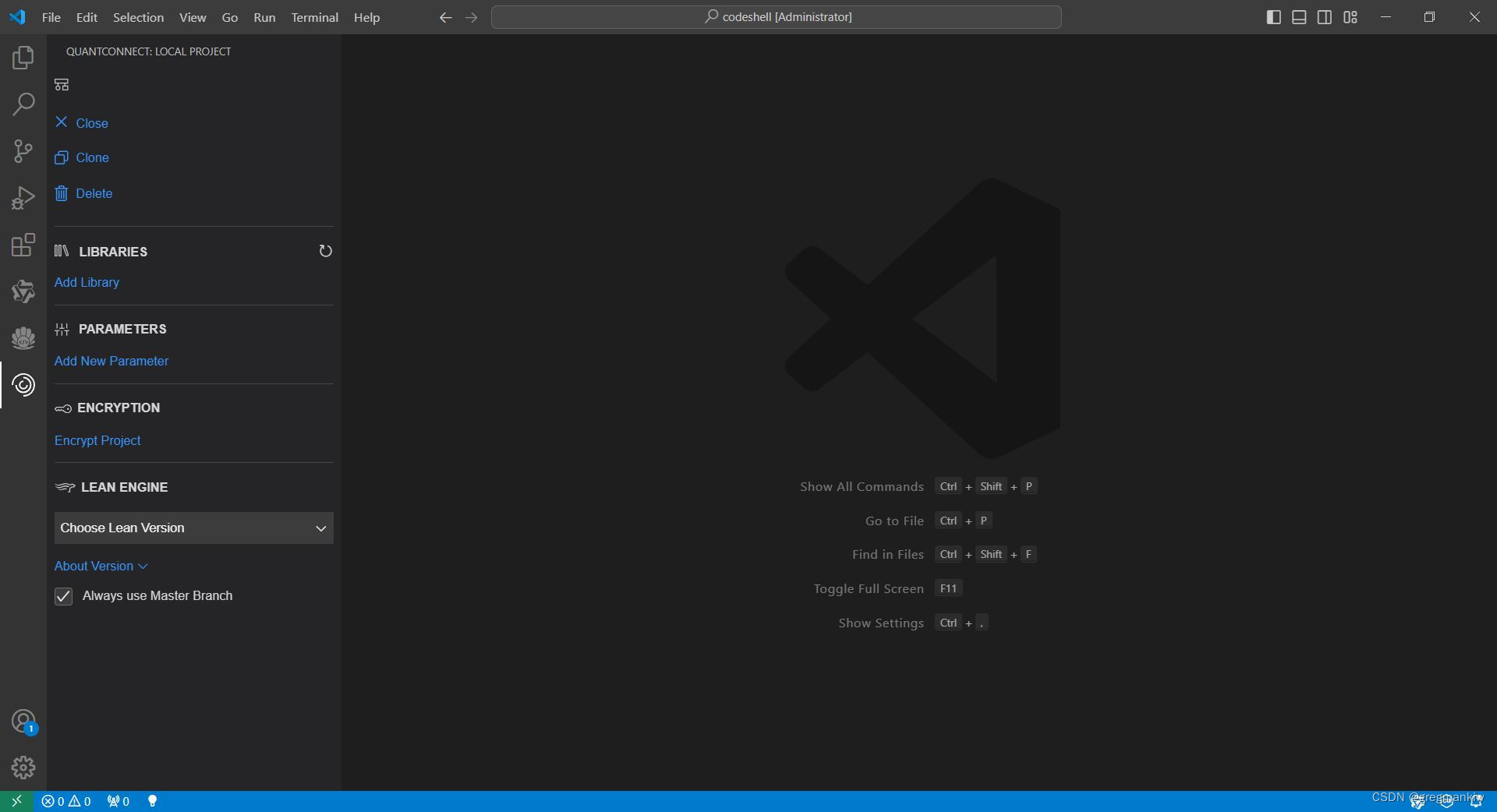Click Encrypt Project link
Screen dimensions: 1497x812
click(97, 440)
